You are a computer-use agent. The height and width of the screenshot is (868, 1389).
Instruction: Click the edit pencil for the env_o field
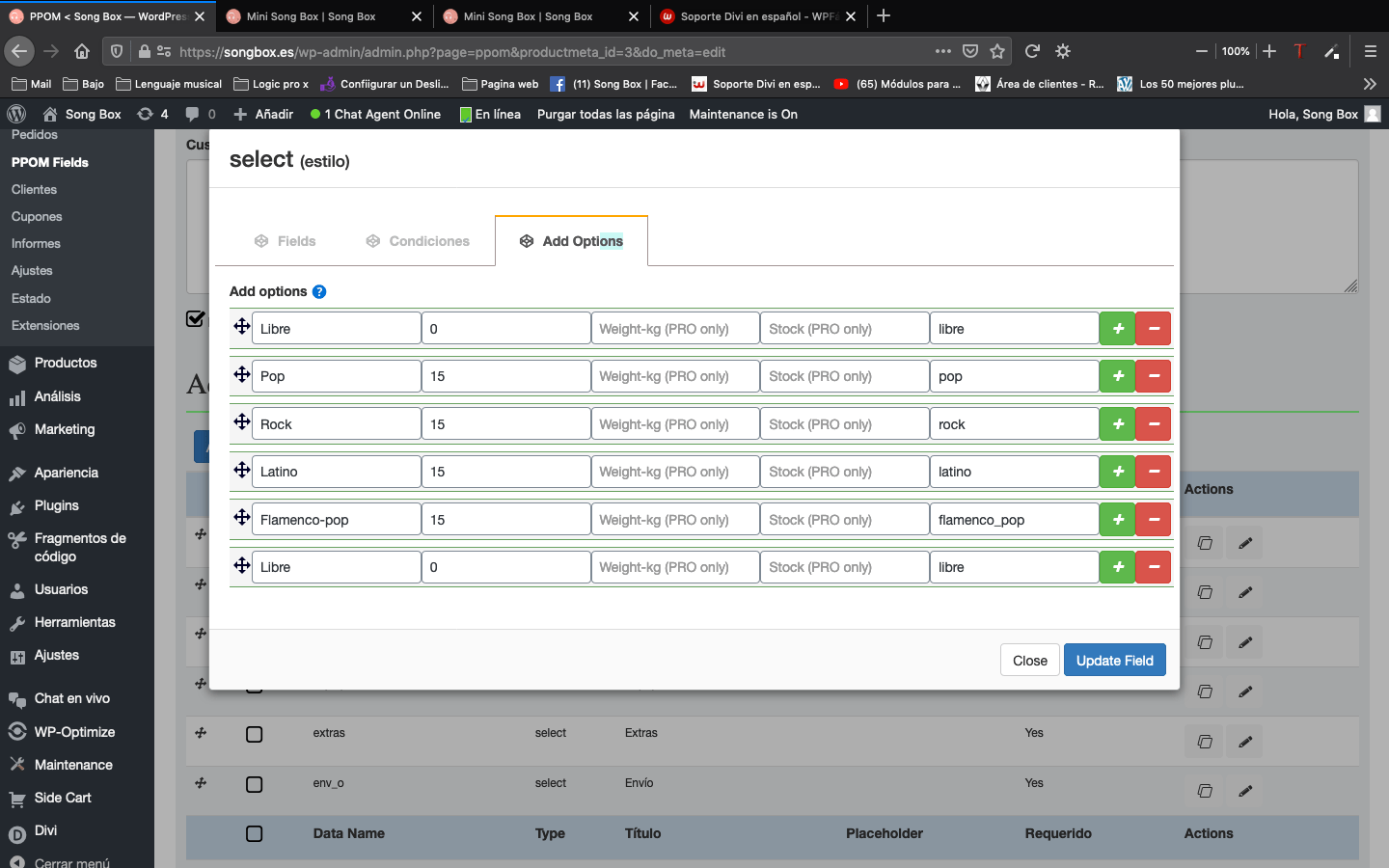[x=1245, y=791]
